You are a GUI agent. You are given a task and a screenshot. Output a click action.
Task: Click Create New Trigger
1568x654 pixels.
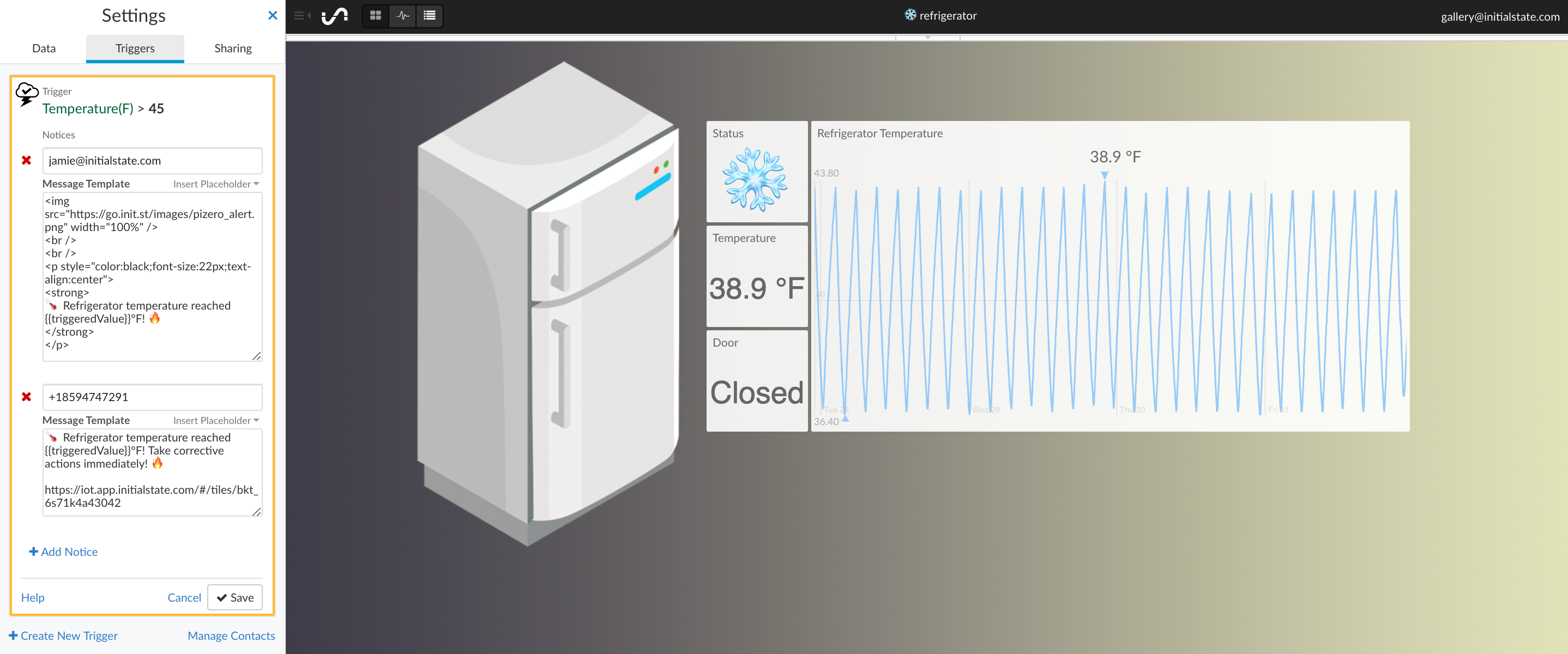click(x=63, y=636)
